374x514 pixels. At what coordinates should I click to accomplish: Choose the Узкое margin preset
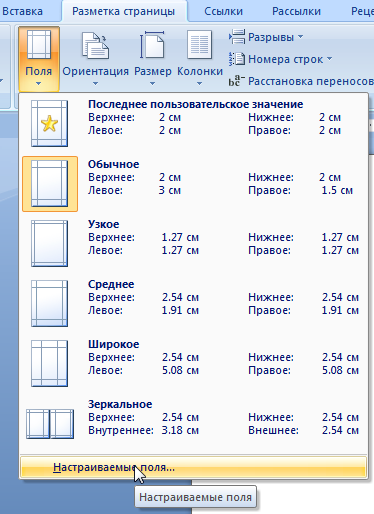click(x=49, y=244)
